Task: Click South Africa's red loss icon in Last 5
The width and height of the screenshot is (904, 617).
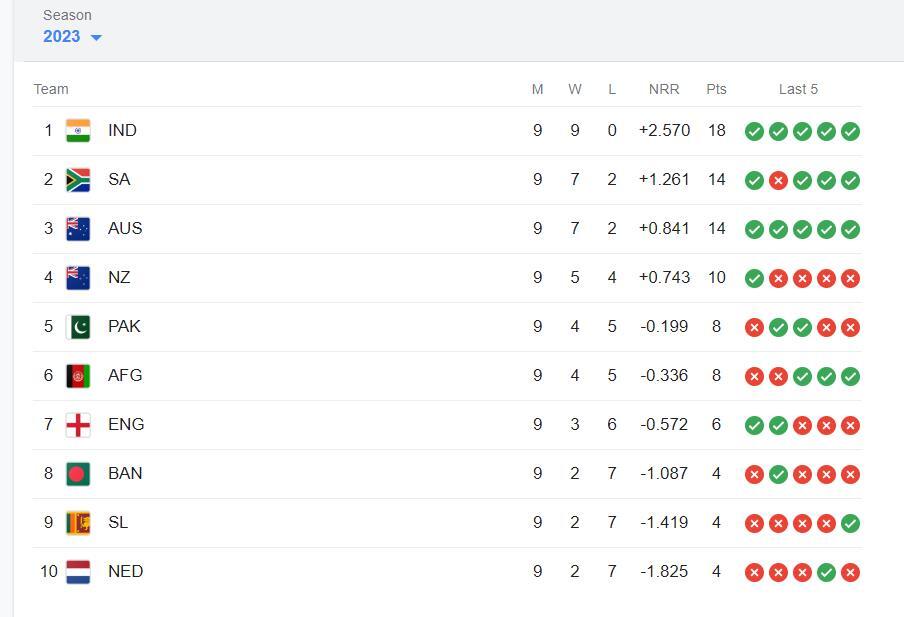Action: click(x=778, y=180)
